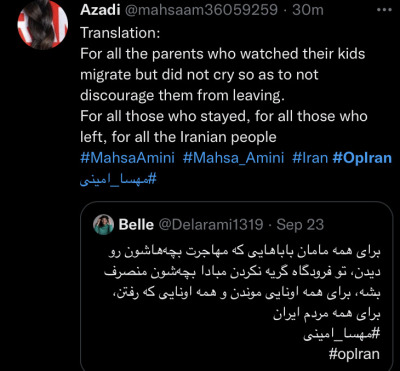This screenshot has width=400, height=371.
Task: Open the @Delarami1319 handle
Action: coord(210,225)
